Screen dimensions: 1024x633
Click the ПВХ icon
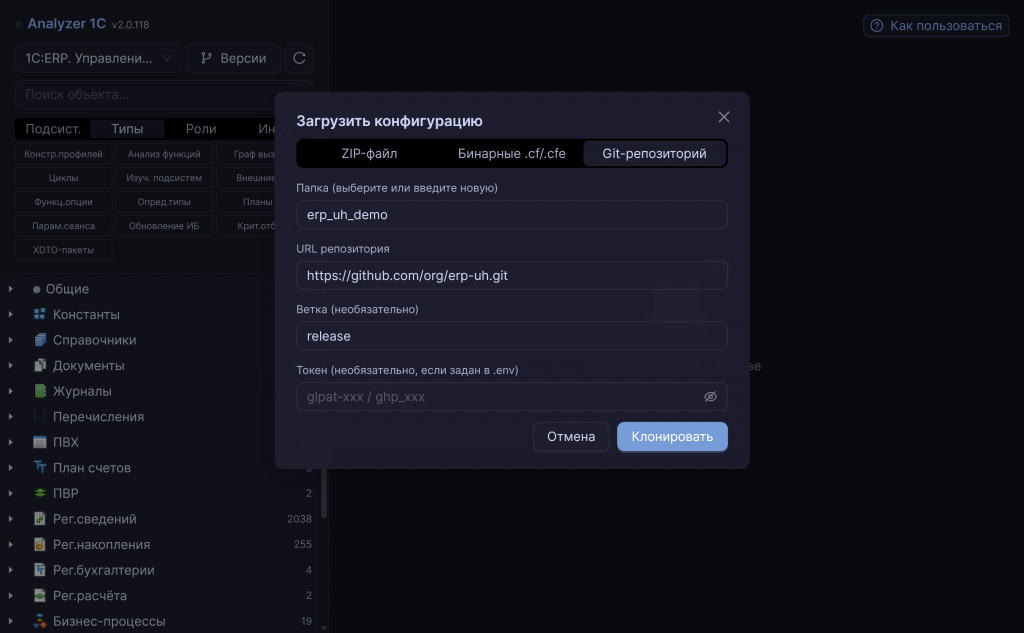(40, 442)
